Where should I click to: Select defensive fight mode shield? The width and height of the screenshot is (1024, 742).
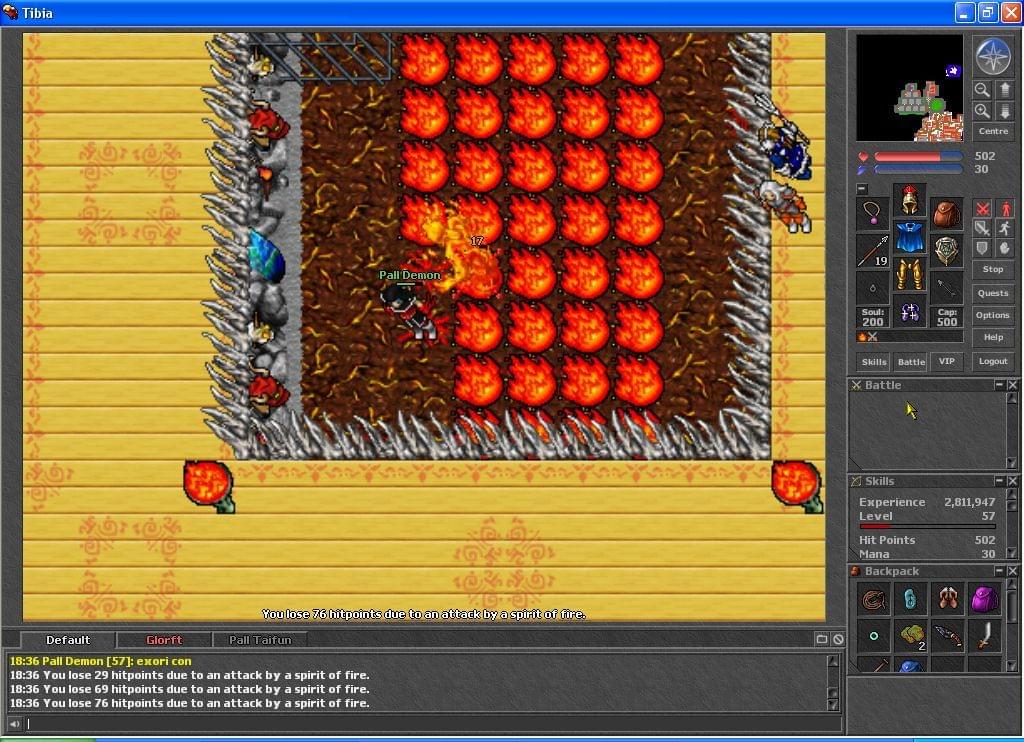tap(982, 248)
